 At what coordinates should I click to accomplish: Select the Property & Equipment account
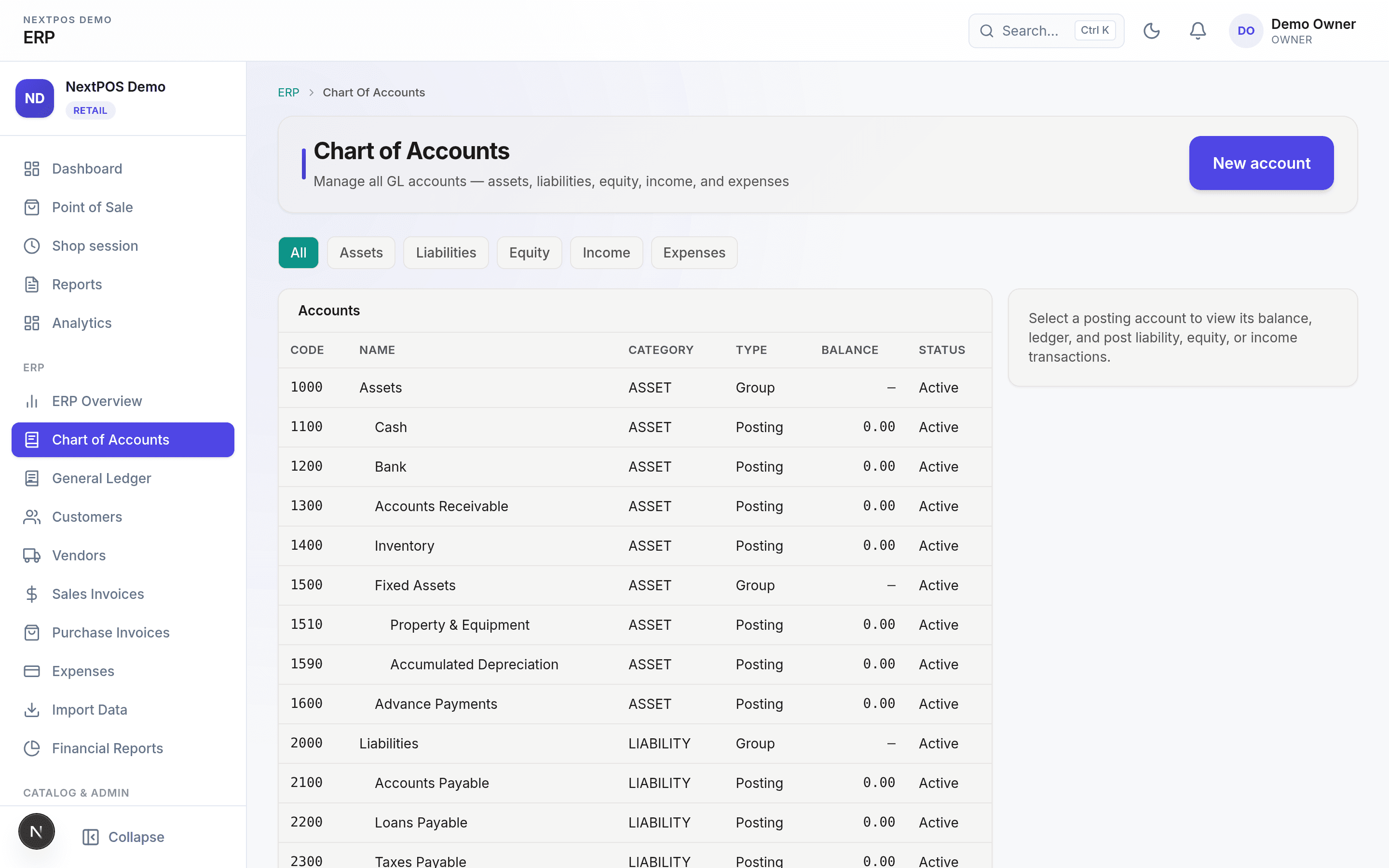pos(635,625)
